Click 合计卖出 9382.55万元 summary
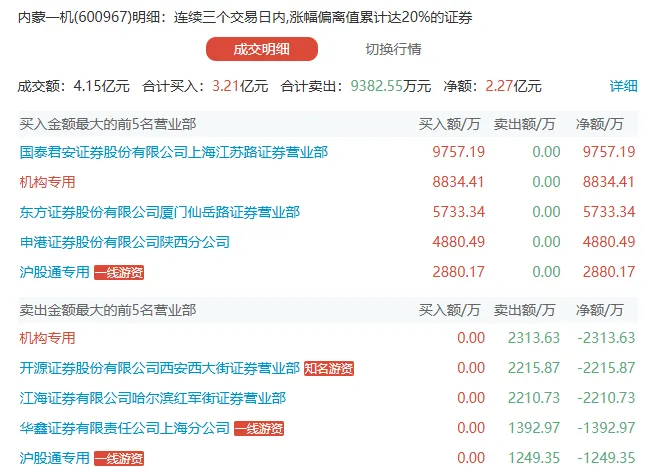656x476 pixels. pyautogui.click(x=356, y=86)
